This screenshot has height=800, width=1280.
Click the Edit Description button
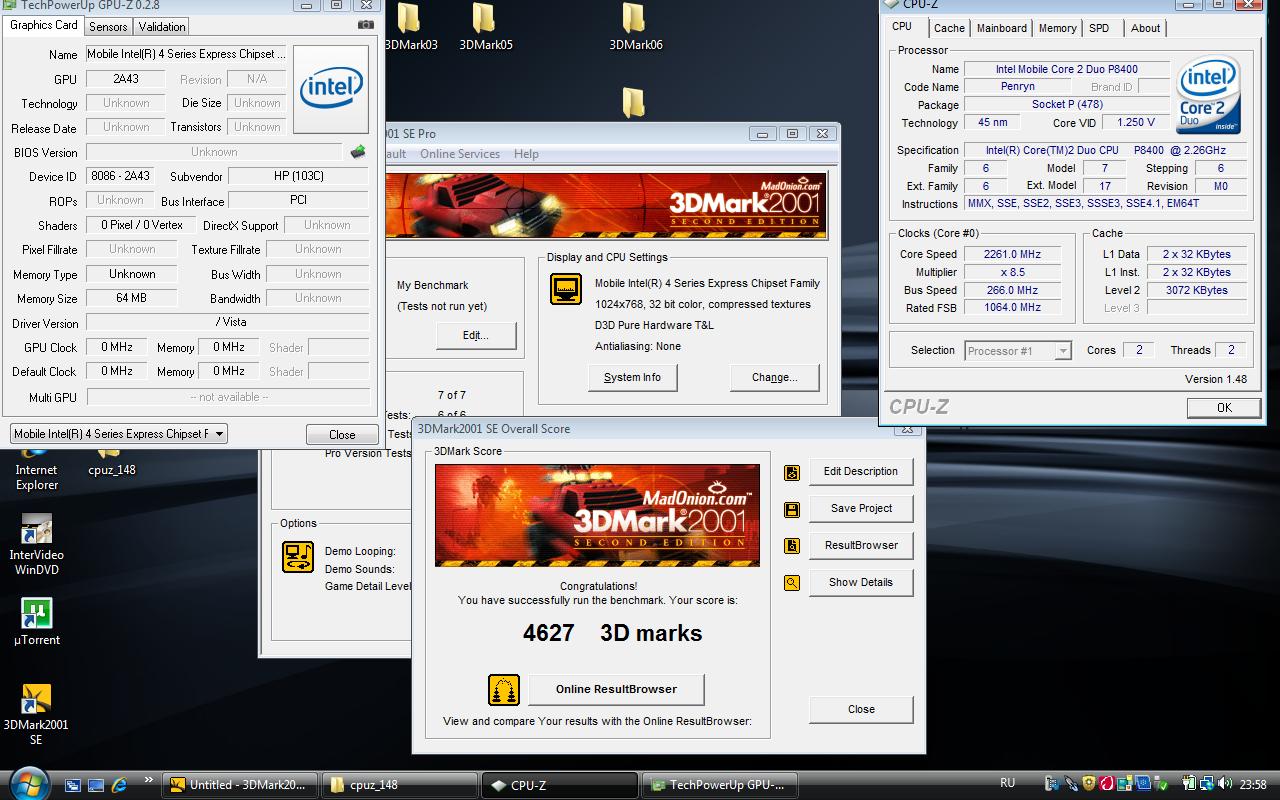point(861,472)
